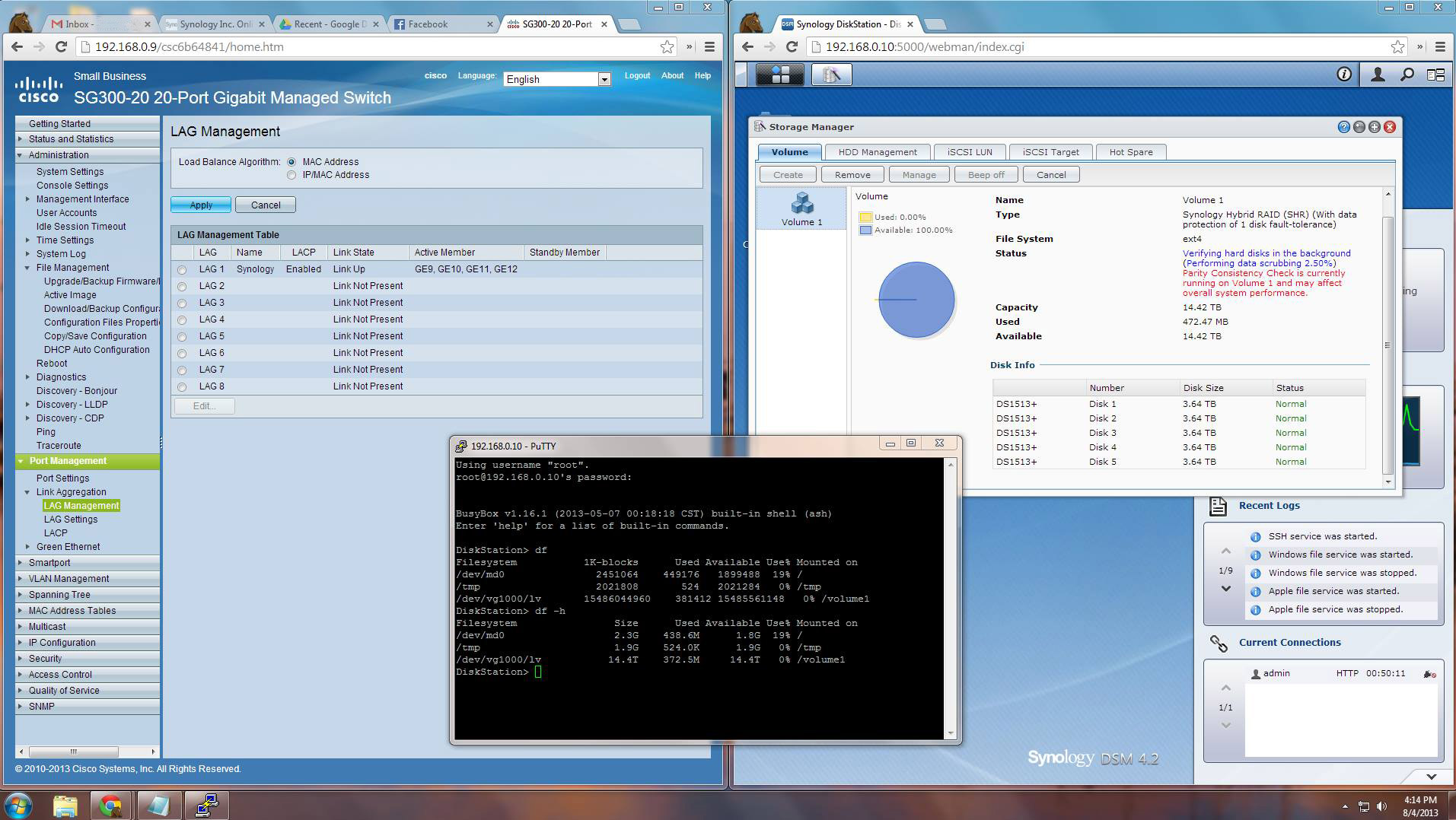Viewport: 1456px width, 820px height.
Task: Open the DSM information icon
Action: click(x=1344, y=75)
